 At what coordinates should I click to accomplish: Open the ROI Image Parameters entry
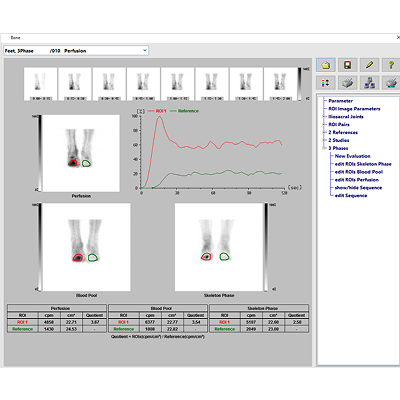[354, 109]
